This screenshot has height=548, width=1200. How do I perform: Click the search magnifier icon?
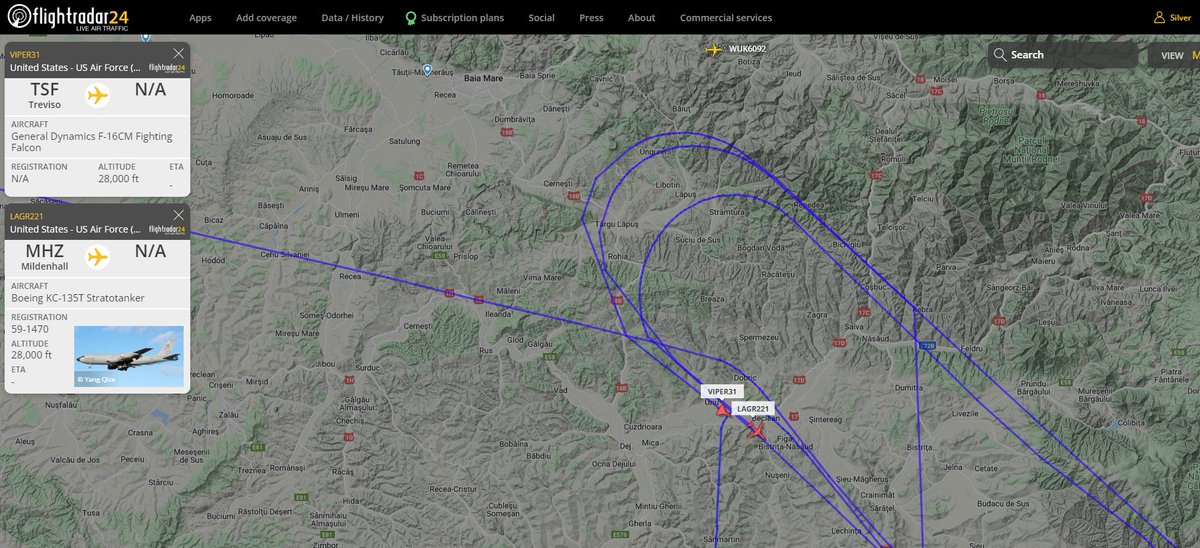point(999,55)
